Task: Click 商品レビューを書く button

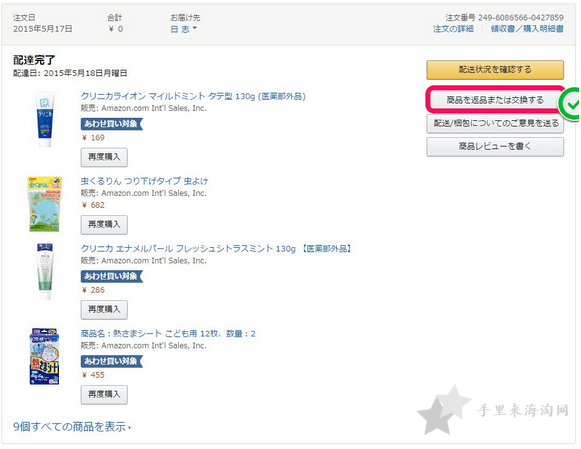Action: (x=495, y=147)
